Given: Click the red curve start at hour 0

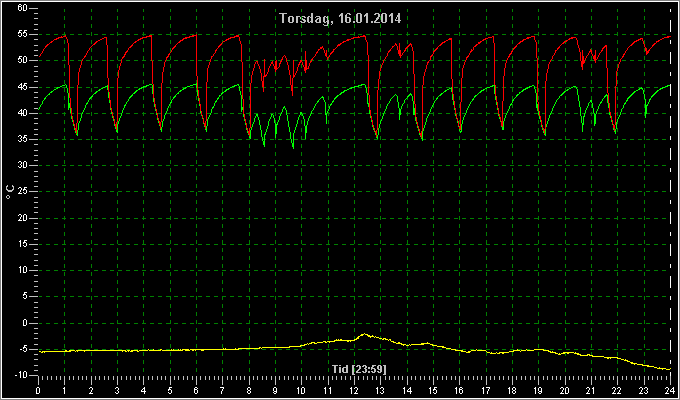Looking at the screenshot, I should pyautogui.click(x=39, y=56).
